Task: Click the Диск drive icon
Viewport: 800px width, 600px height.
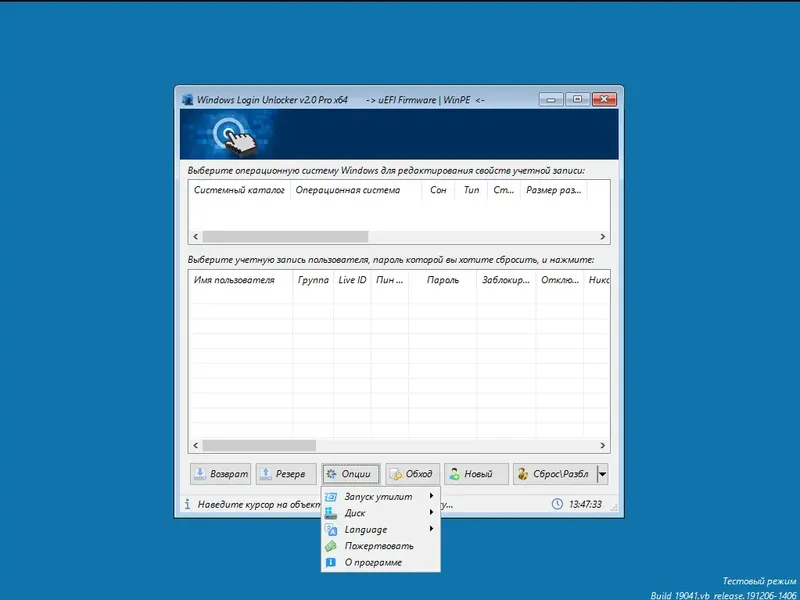Action: click(331, 513)
